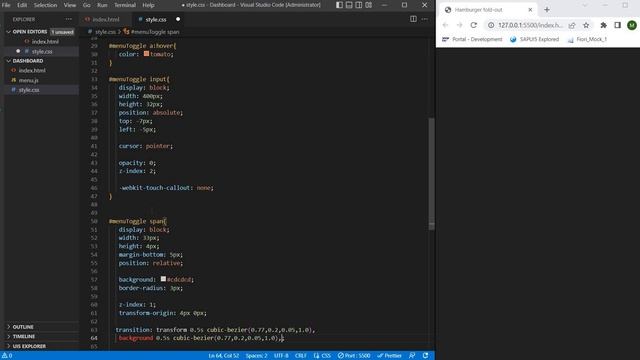Open Chrome tab search chevron
Viewport: 640px width, 360px height.
pos(584,5)
